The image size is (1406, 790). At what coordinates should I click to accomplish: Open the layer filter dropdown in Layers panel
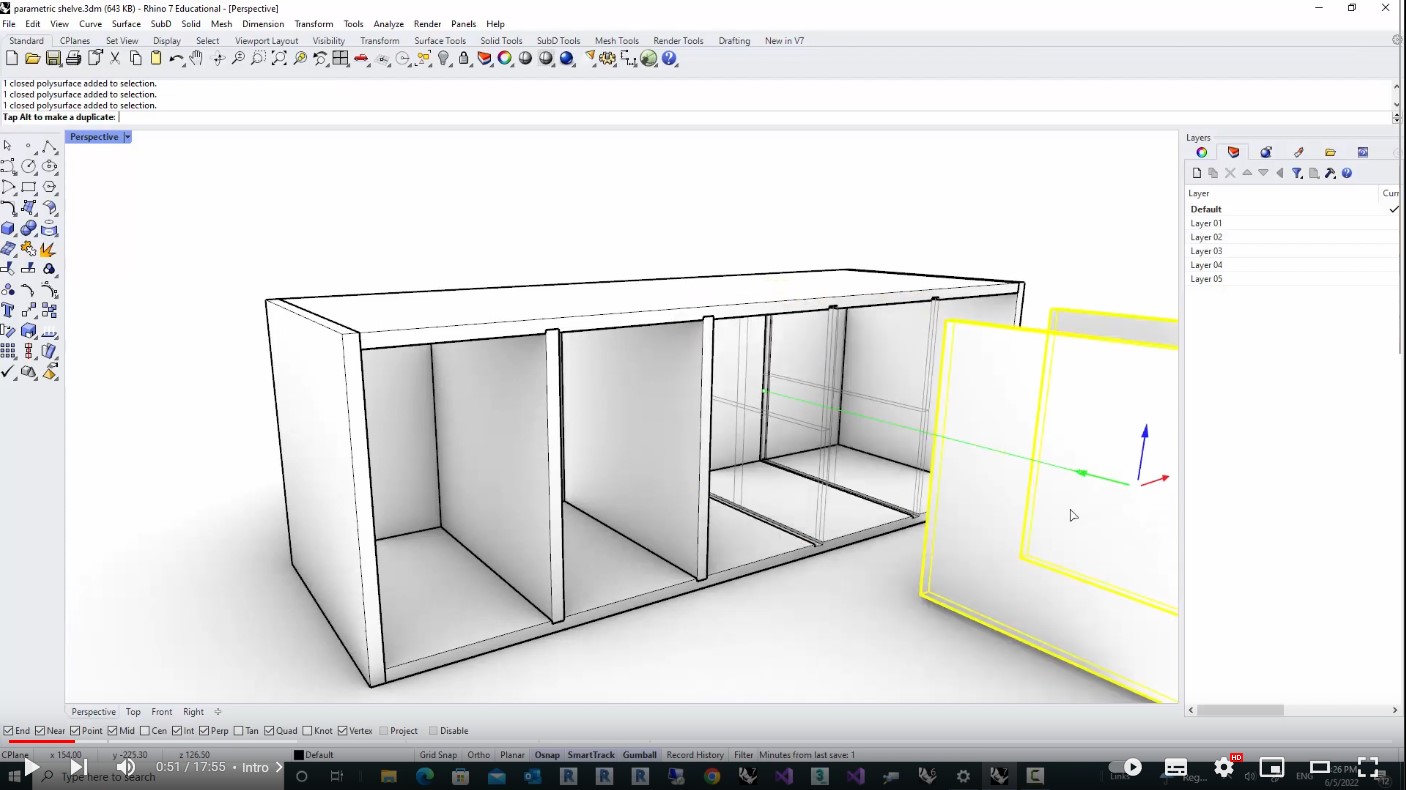(x=1297, y=172)
